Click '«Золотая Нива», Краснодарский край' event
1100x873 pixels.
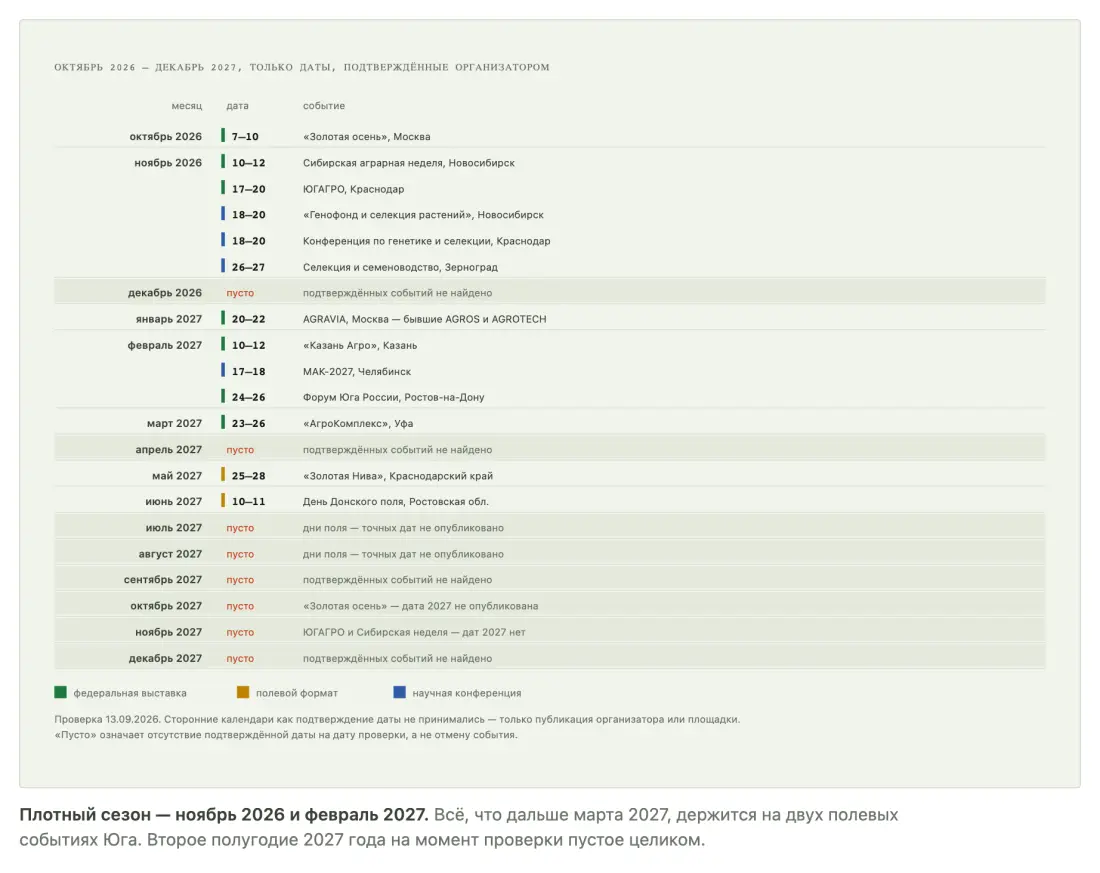point(398,476)
